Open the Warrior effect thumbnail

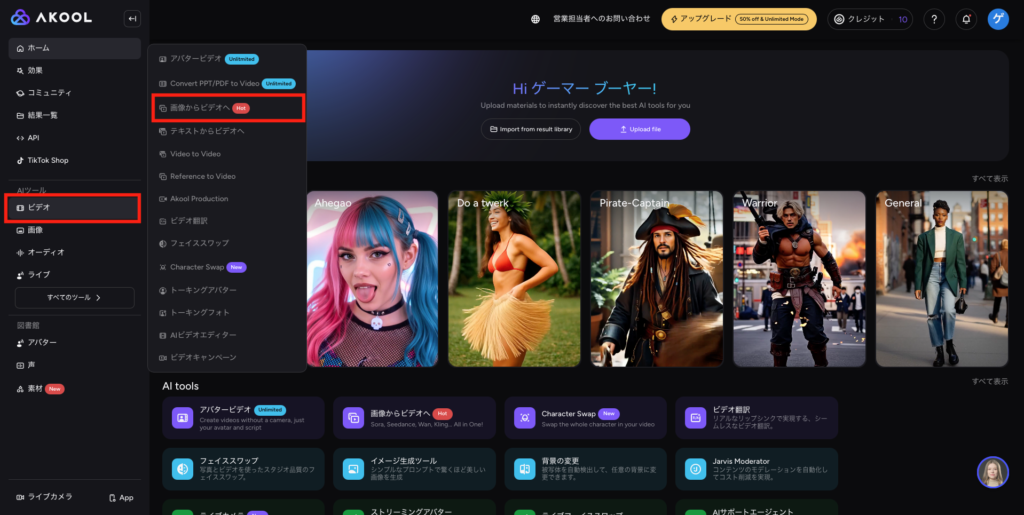tap(799, 279)
